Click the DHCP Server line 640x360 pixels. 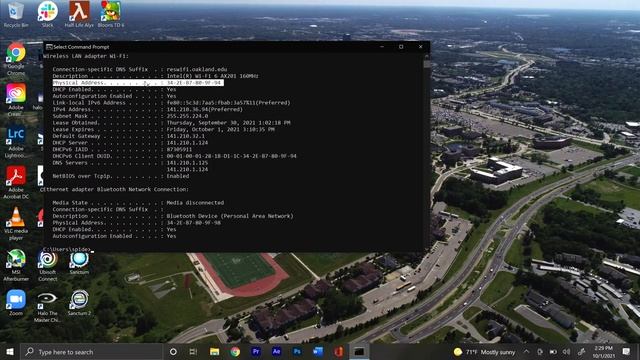coord(130,143)
